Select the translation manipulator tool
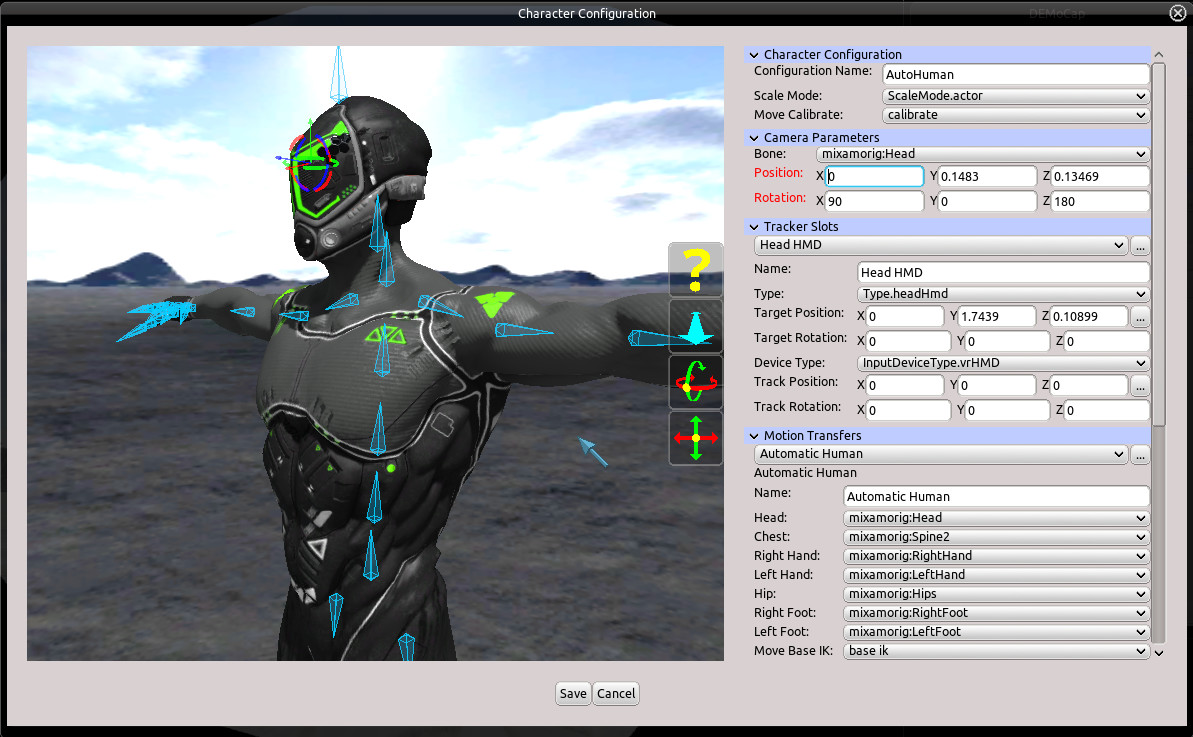The width and height of the screenshot is (1193, 737). pos(695,437)
